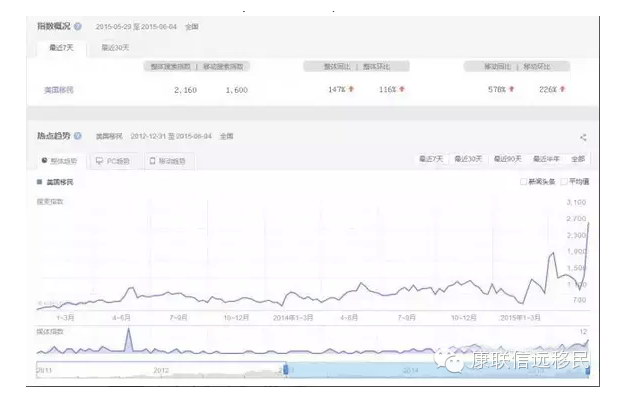Screen dimensions: 622x399
Task: Click the 移动搜索指数 column label
Action: pyautogui.click(x=223, y=67)
